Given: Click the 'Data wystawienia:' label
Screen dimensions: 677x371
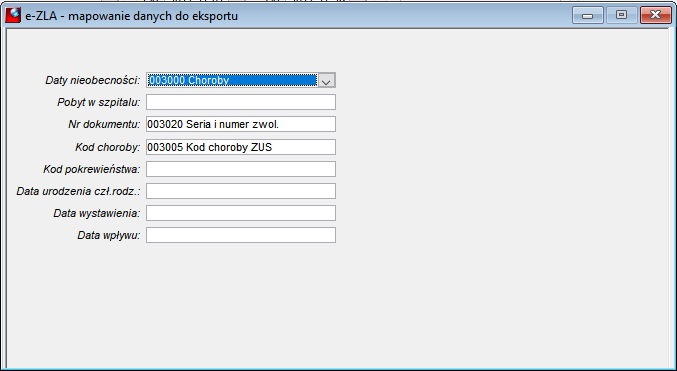Looking at the screenshot, I should (97, 213).
